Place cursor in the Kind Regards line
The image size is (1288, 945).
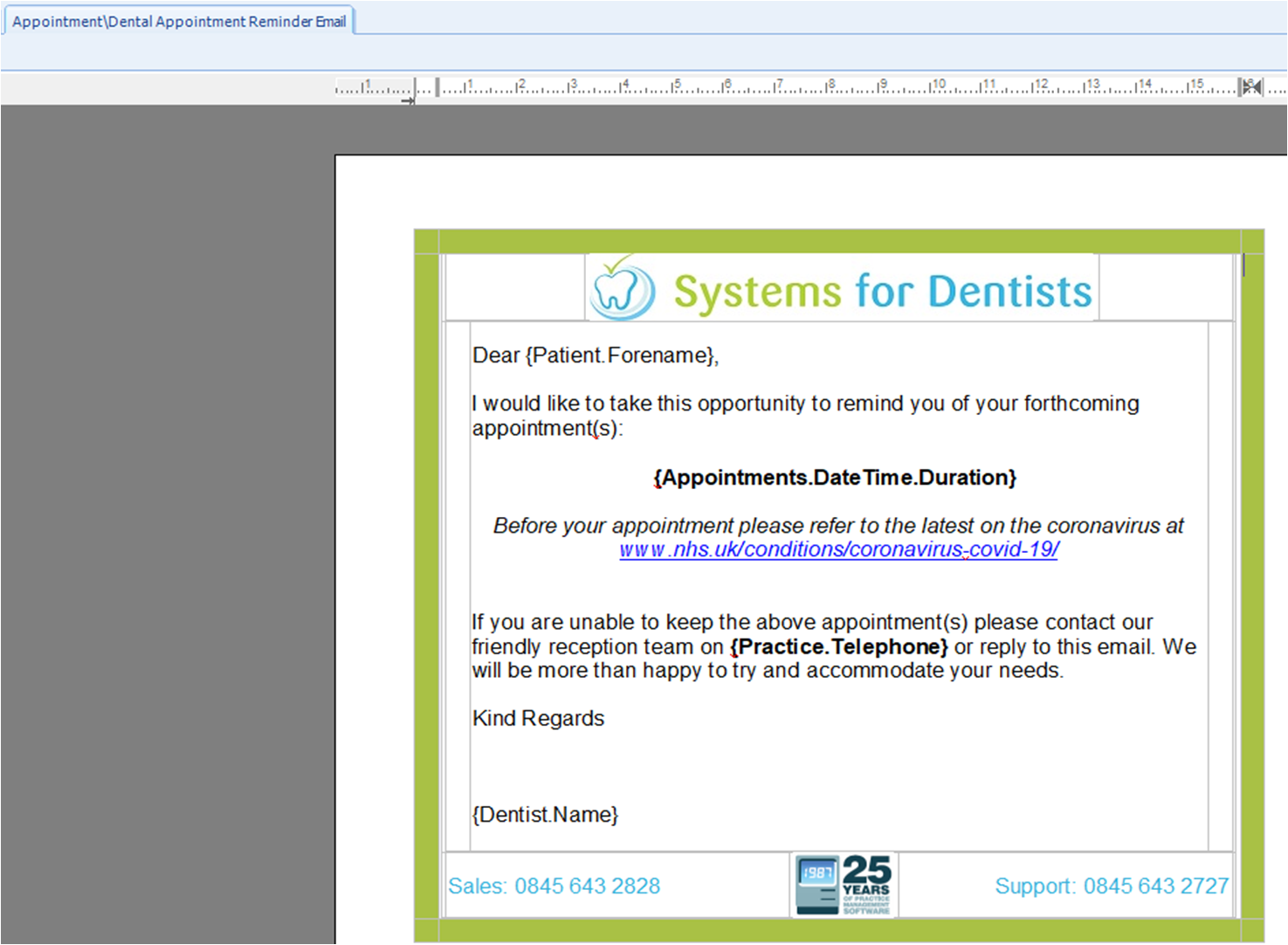click(538, 719)
